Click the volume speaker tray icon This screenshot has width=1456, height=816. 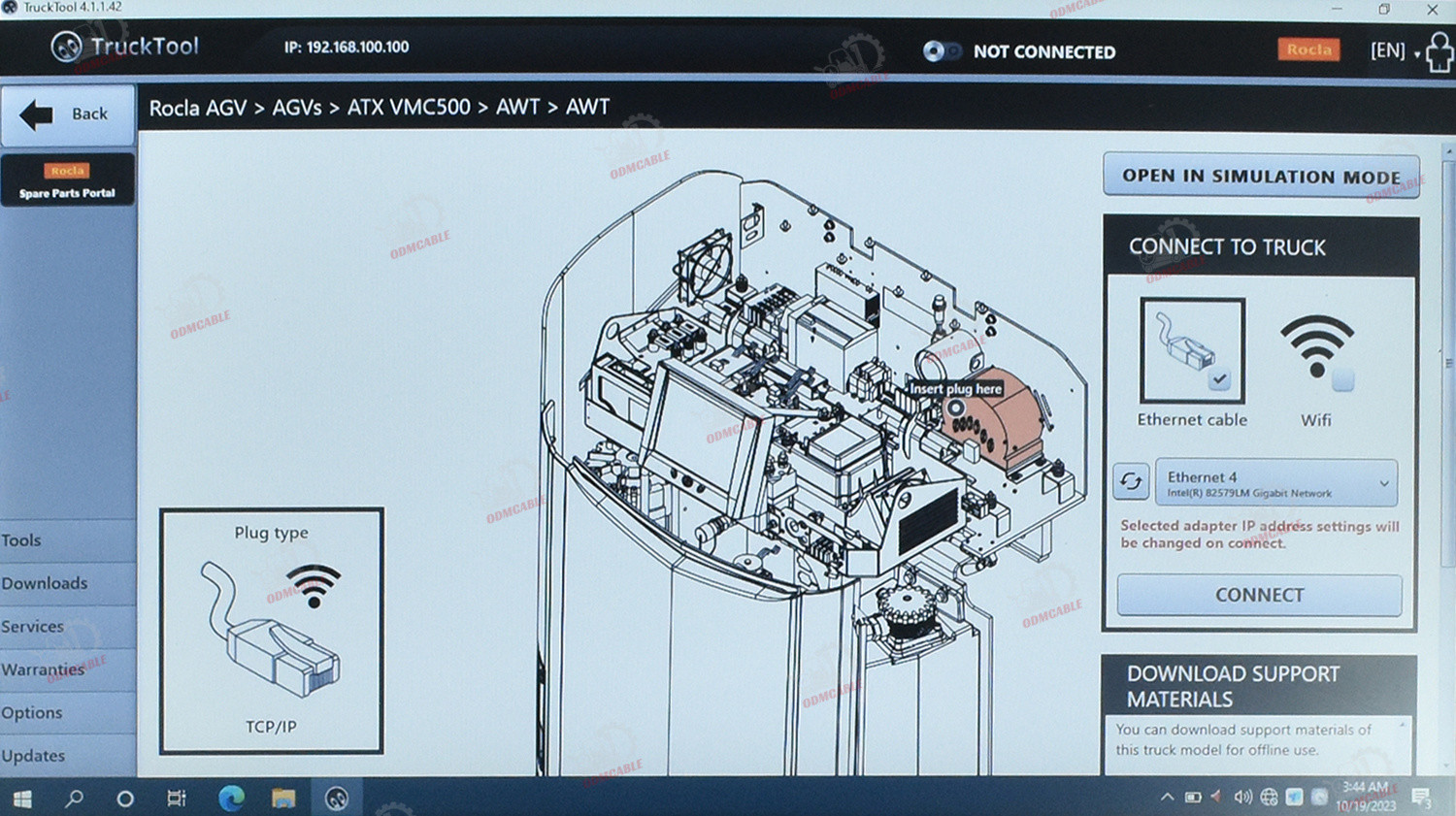(1242, 798)
